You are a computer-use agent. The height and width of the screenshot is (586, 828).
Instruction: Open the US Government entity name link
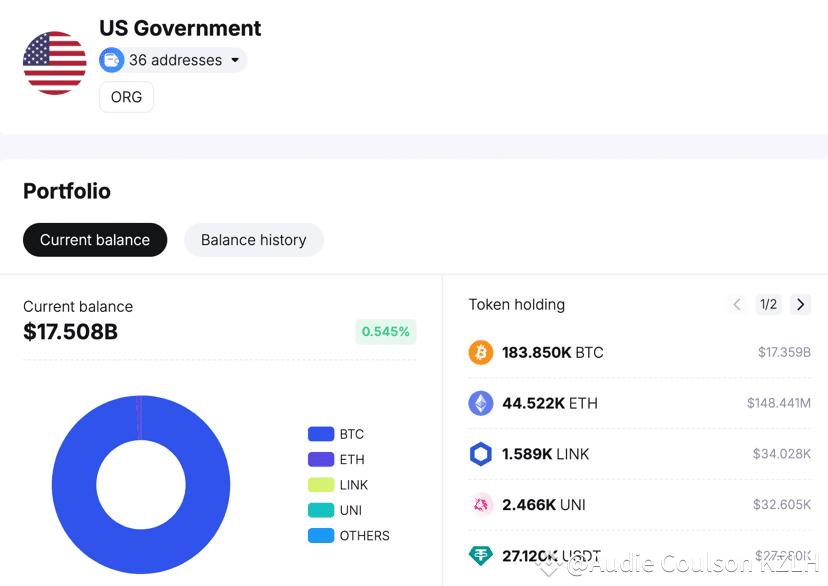(x=179, y=28)
